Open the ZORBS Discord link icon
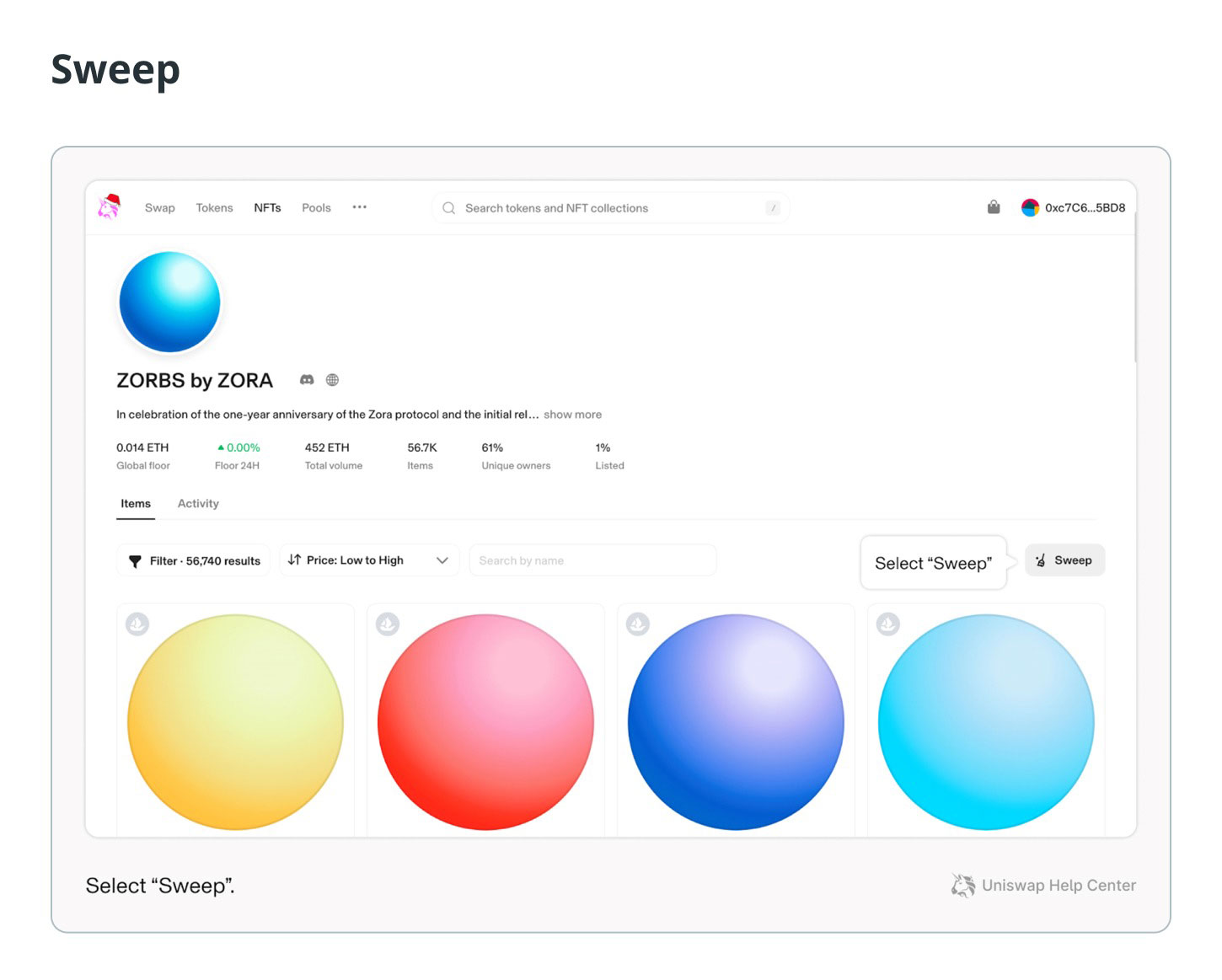This screenshot has width=1222, height=980. pos(307,380)
